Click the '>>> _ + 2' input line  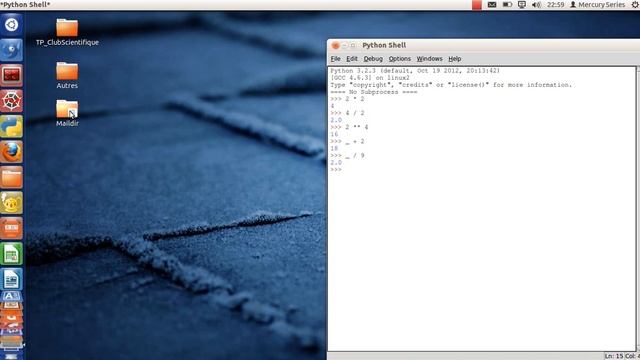point(347,141)
